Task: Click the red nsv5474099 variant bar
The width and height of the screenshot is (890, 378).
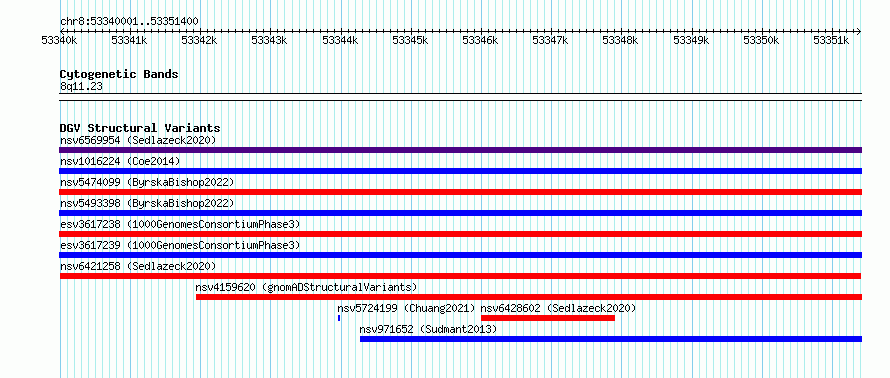Action: pyautogui.click(x=460, y=192)
